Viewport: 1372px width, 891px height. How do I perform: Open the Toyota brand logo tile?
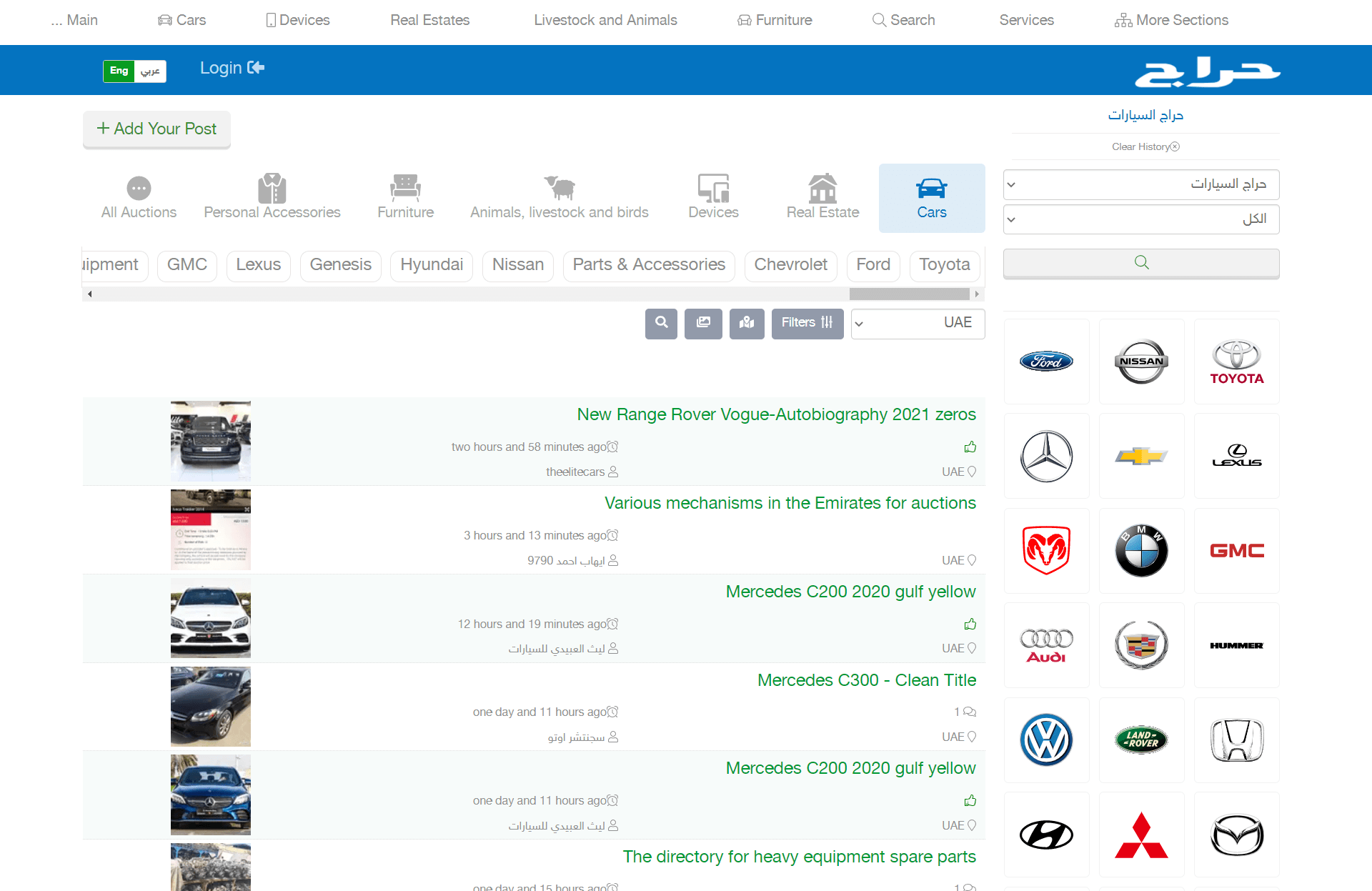point(1237,362)
